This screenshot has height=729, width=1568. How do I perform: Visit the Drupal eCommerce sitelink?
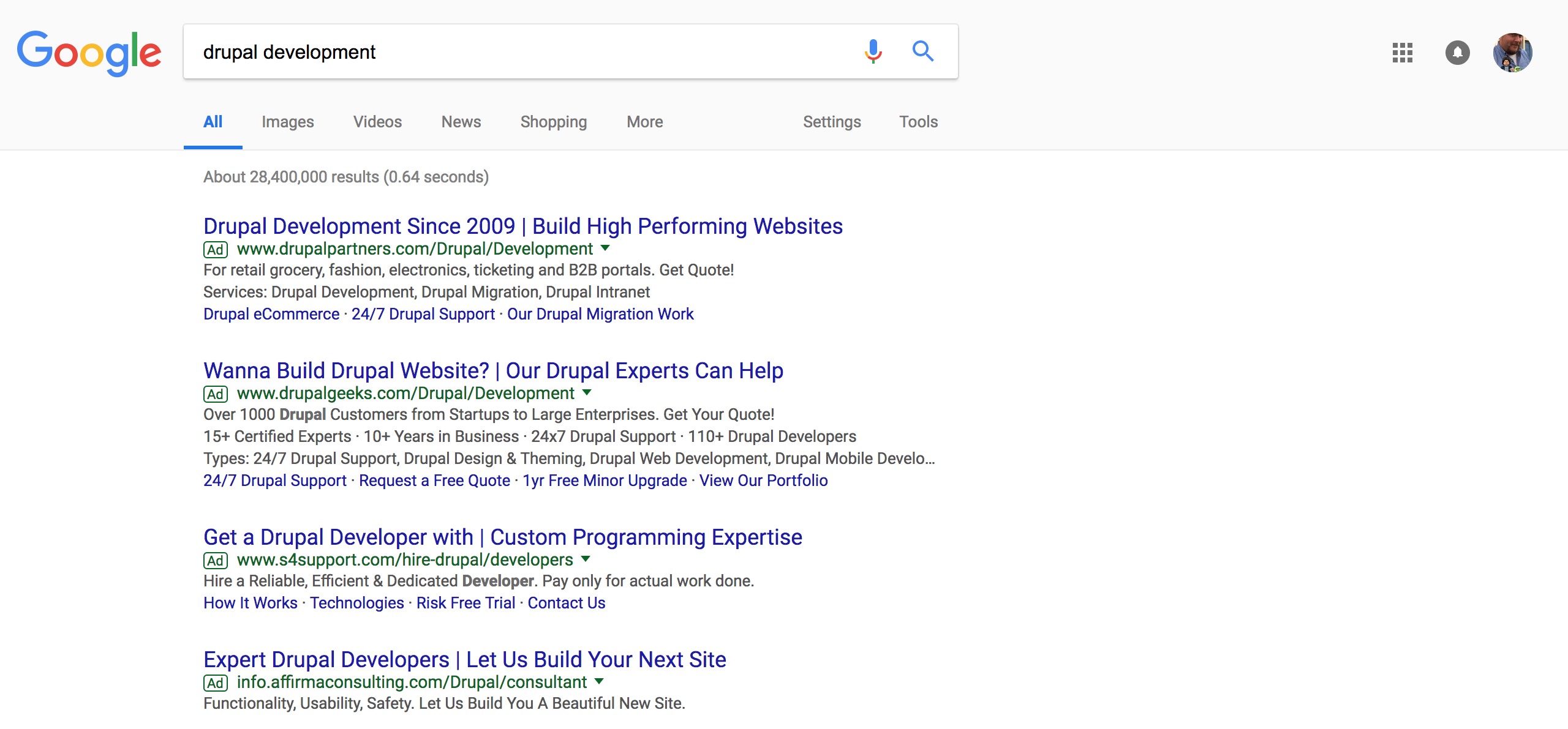point(271,314)
